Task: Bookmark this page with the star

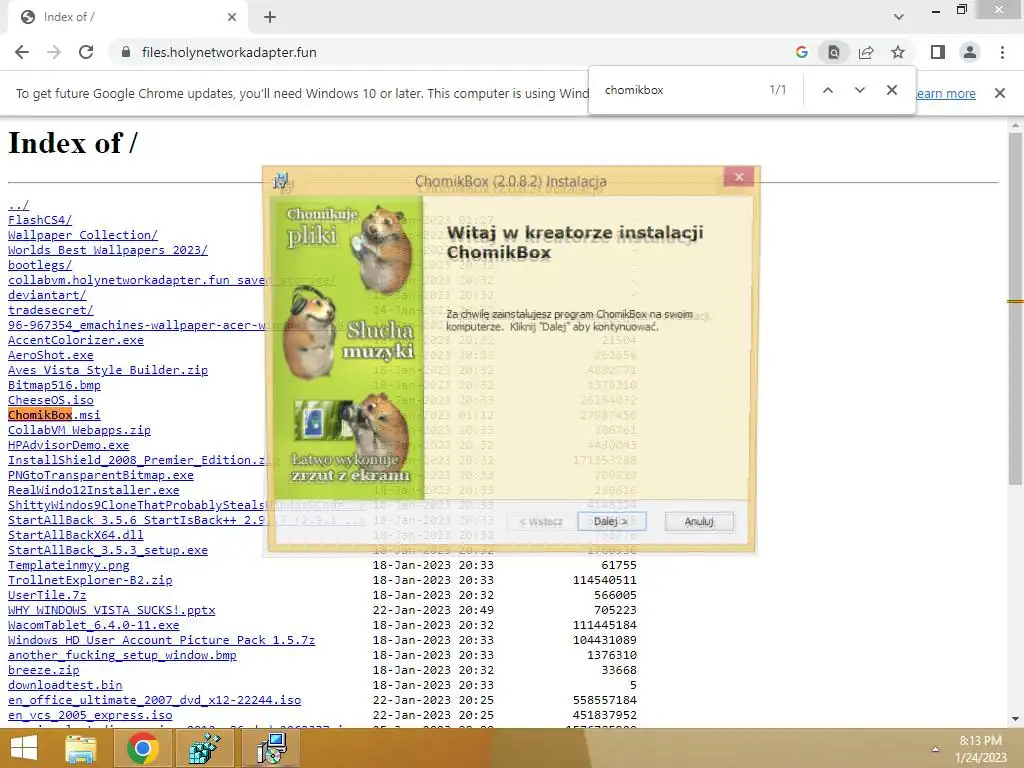Action: pyautogui.click(x=898, y=52)
